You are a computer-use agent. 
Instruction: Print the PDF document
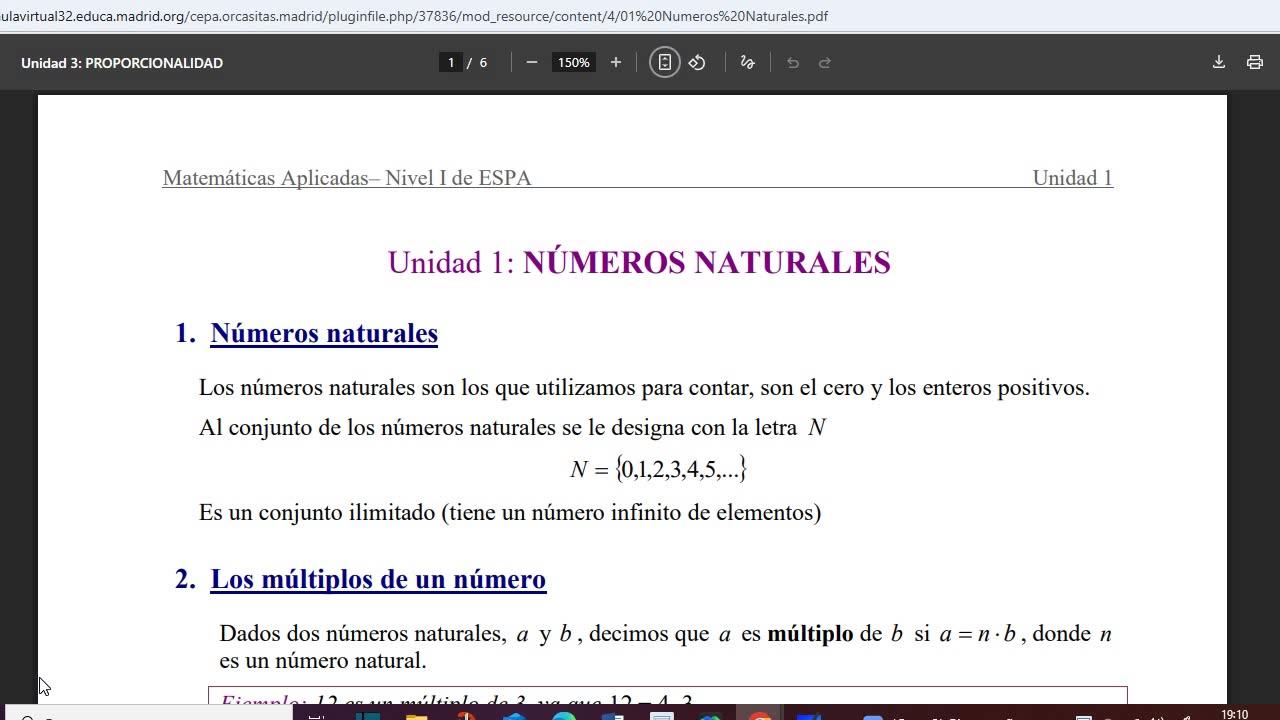(x=1255, y=62)
